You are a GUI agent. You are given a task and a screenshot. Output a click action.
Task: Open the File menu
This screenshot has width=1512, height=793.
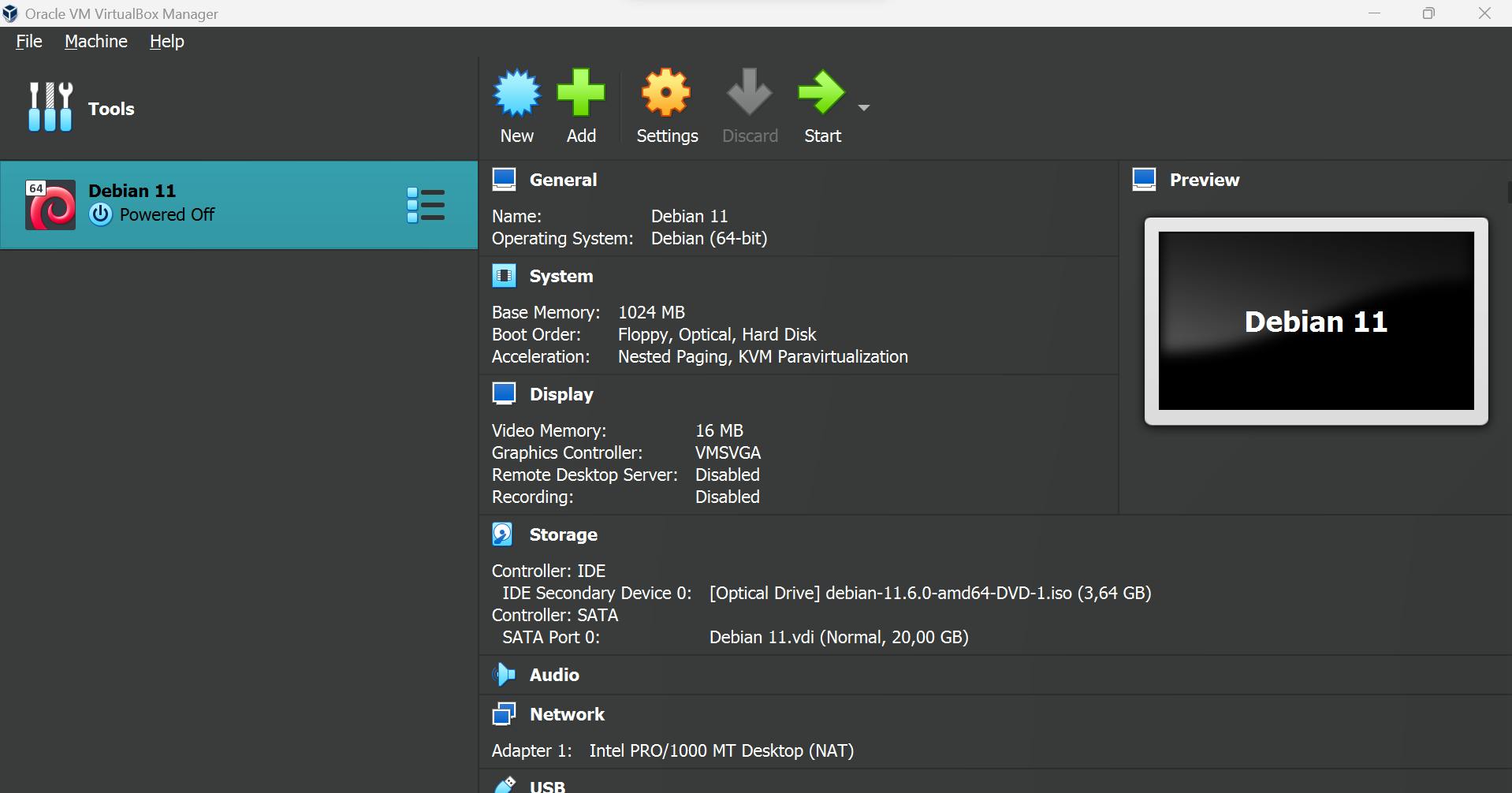(29, 41)
